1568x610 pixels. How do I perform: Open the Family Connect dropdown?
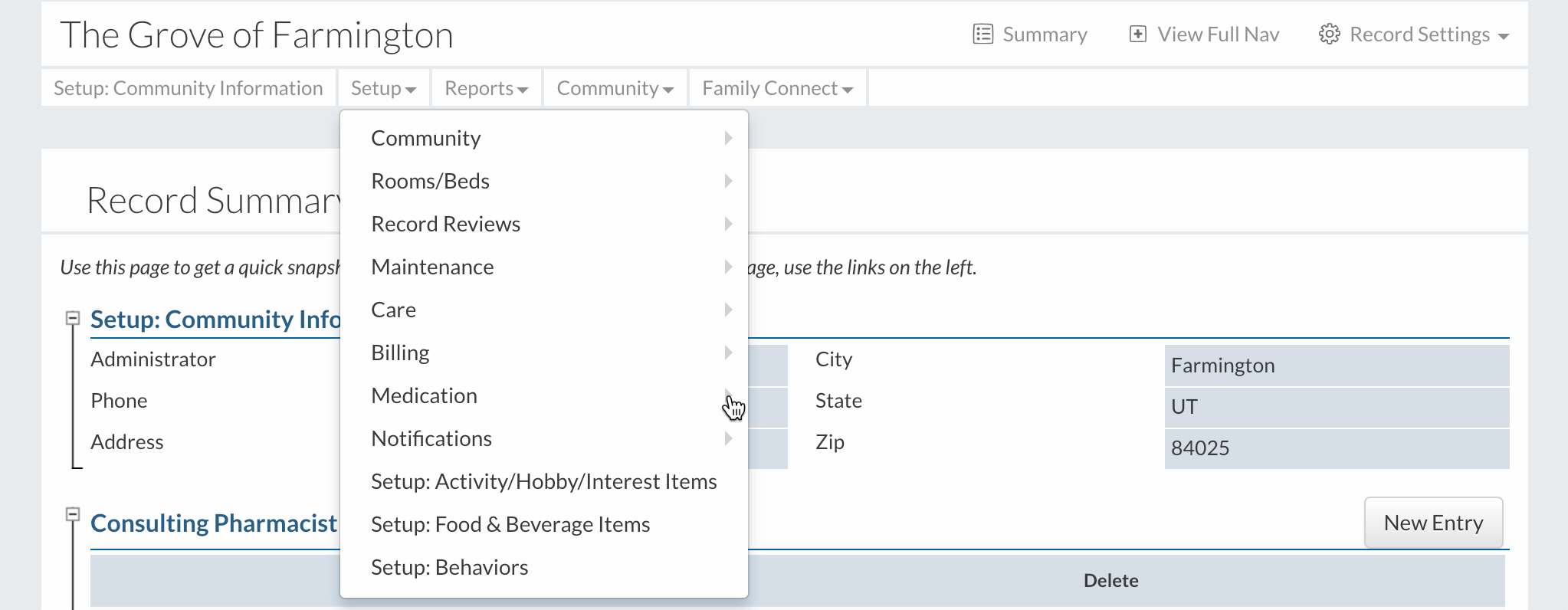(777, 88)
